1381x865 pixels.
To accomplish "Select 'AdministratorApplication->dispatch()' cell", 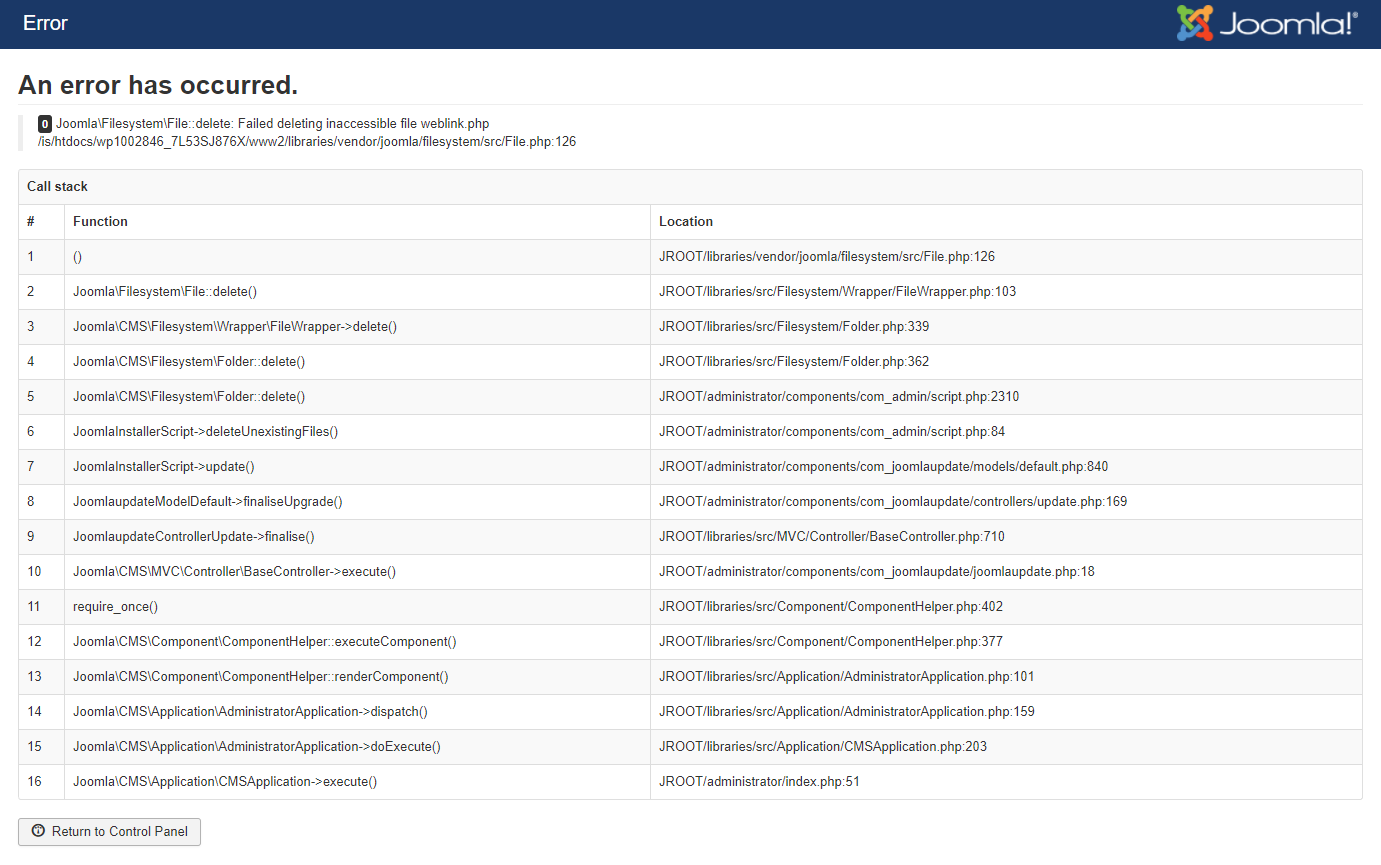I will [357, 712].
